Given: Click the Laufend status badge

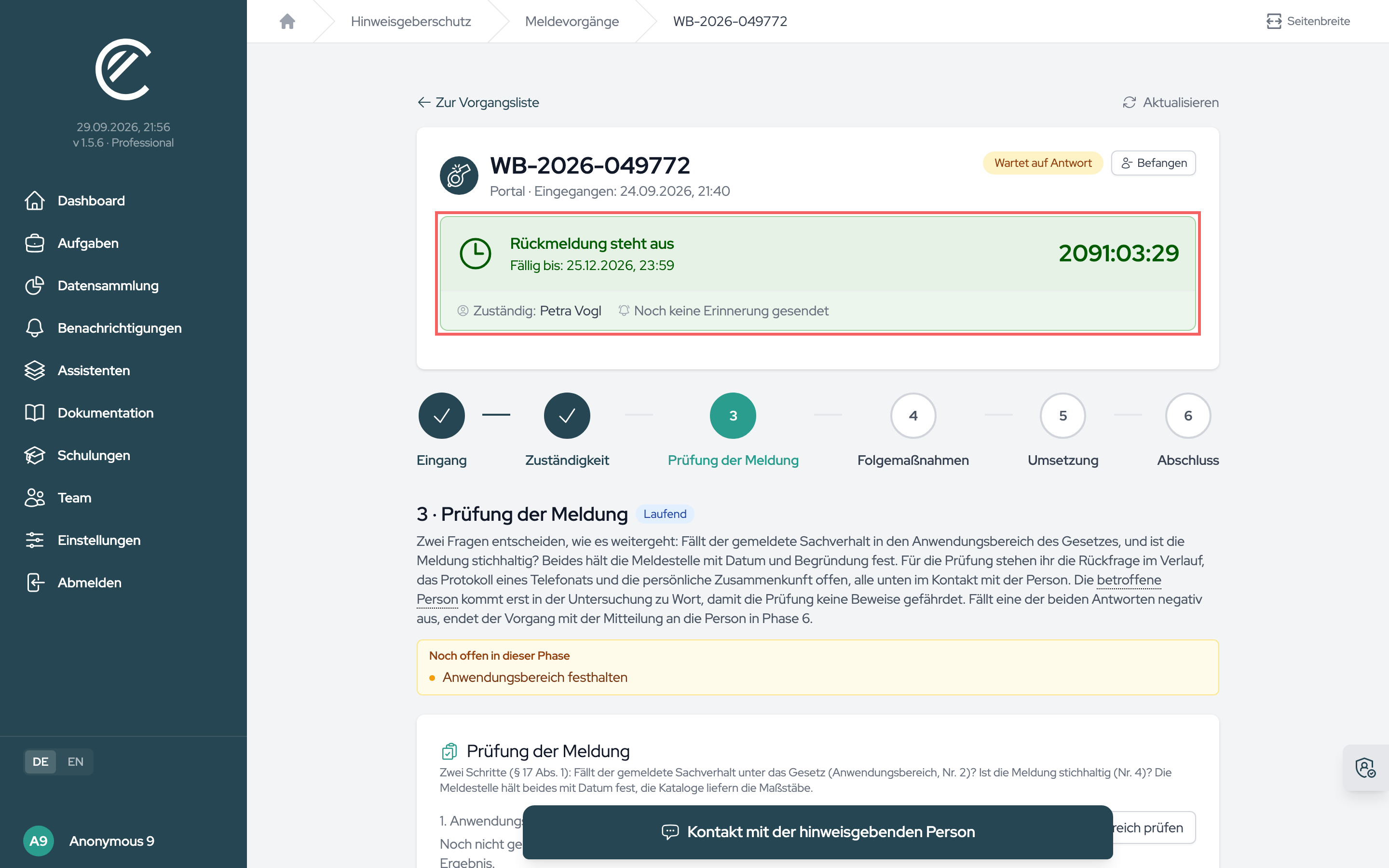Looking at the screenshot, I should click(x=665, y=514).
